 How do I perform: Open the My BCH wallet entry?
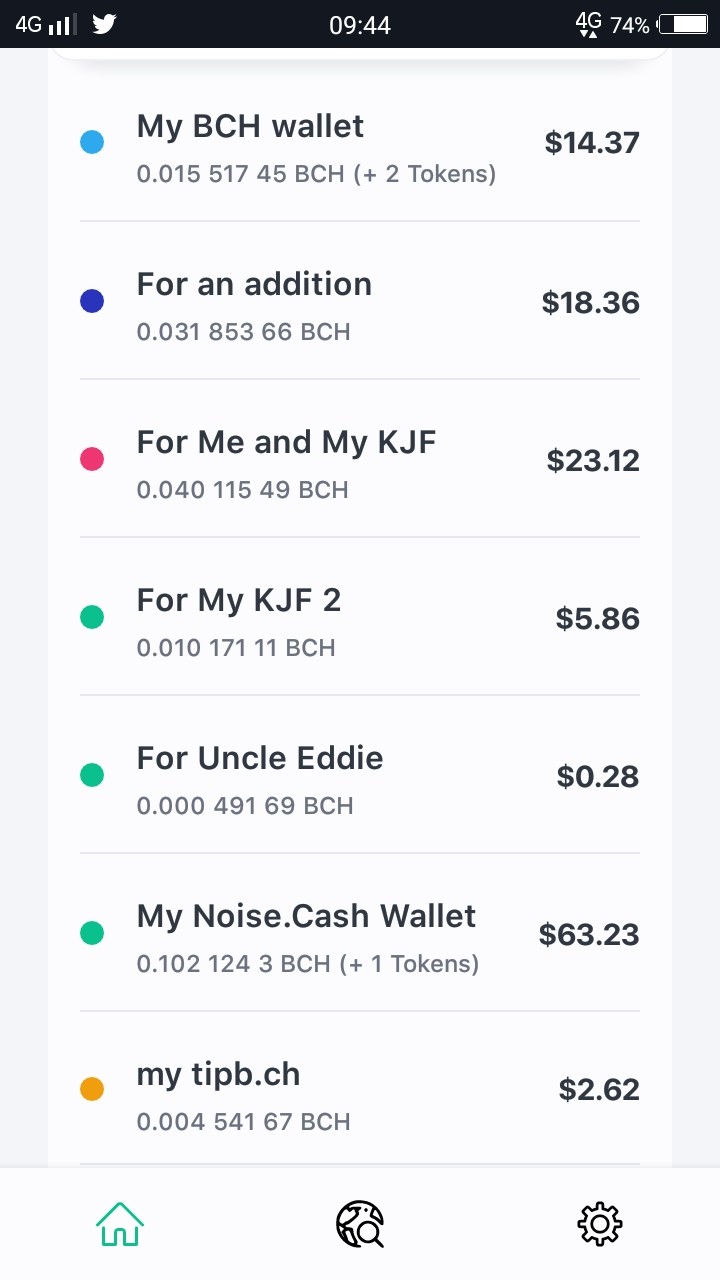coord(360,143)
